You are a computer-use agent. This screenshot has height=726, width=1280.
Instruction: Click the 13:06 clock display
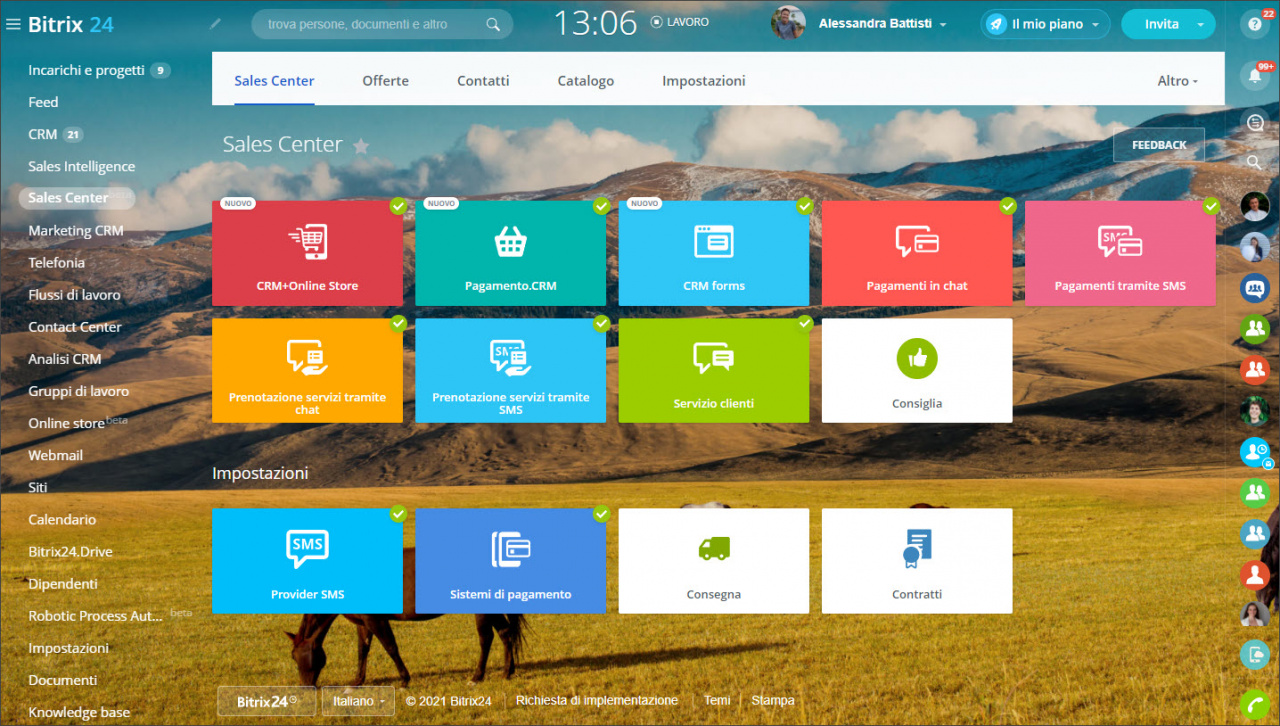click(596, 23)
